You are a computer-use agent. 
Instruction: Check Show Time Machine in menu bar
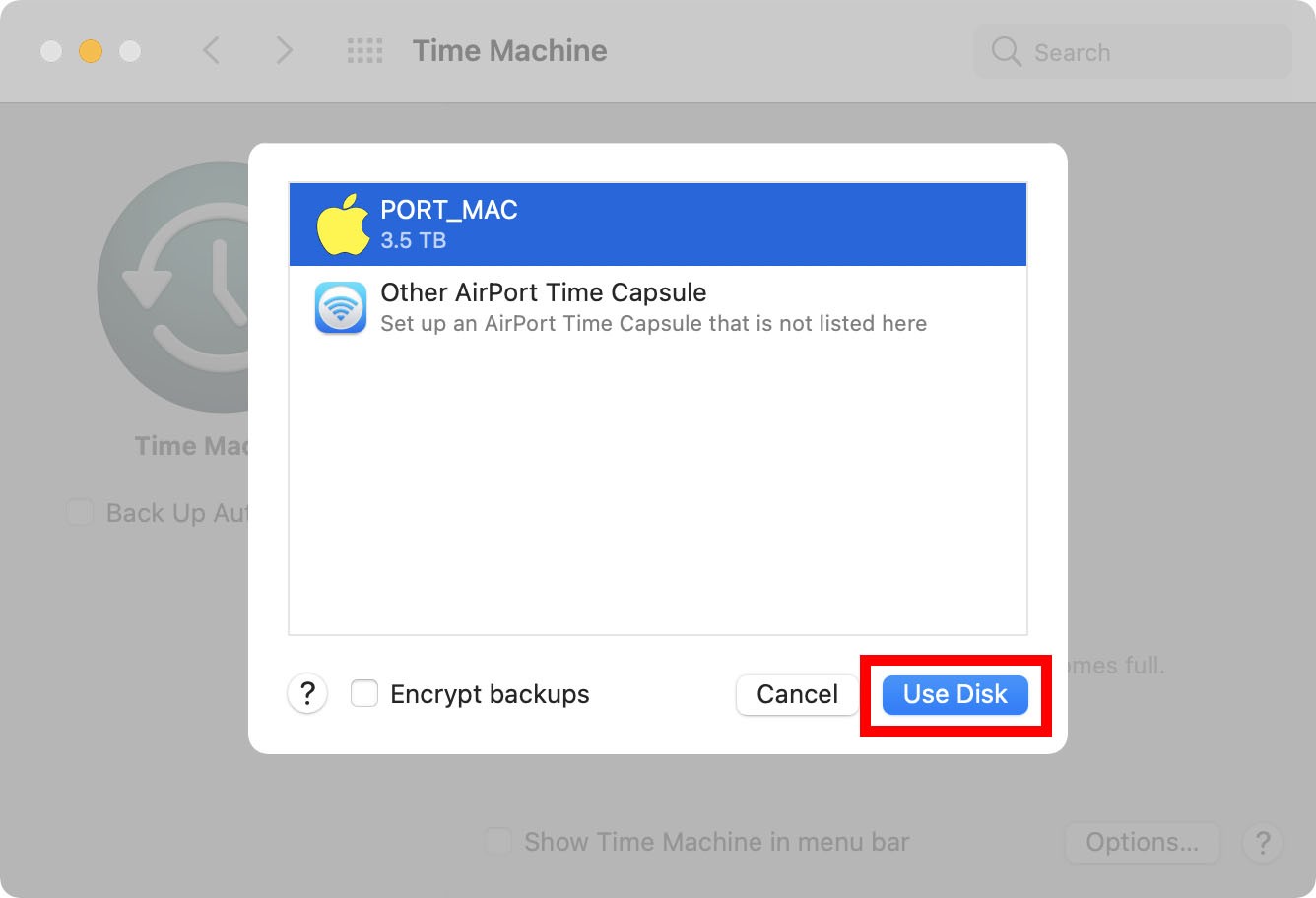(x=498, y=842)
